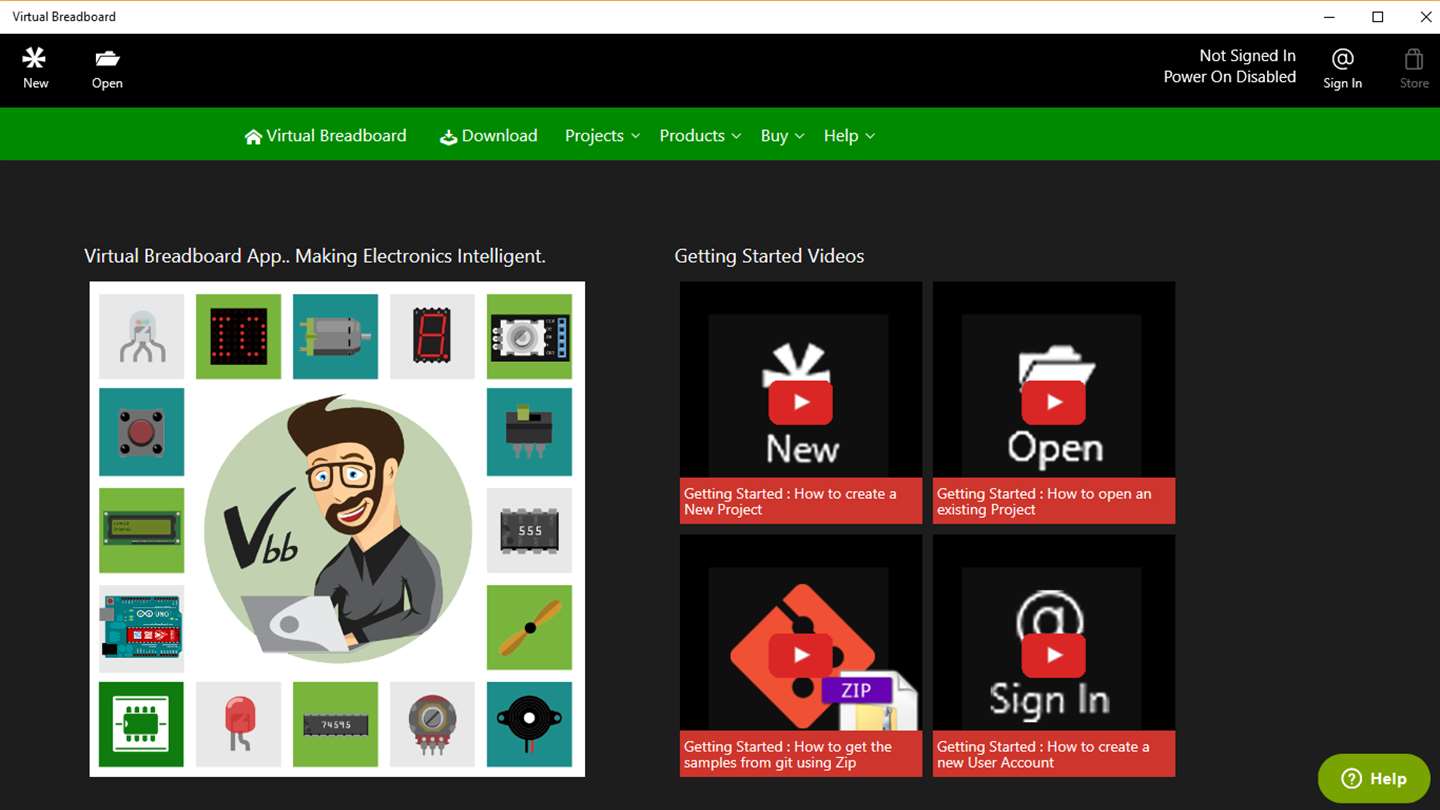1440x810 pixels.
Task: Click the DC motor component icon
Action: (x=335, y=336)
